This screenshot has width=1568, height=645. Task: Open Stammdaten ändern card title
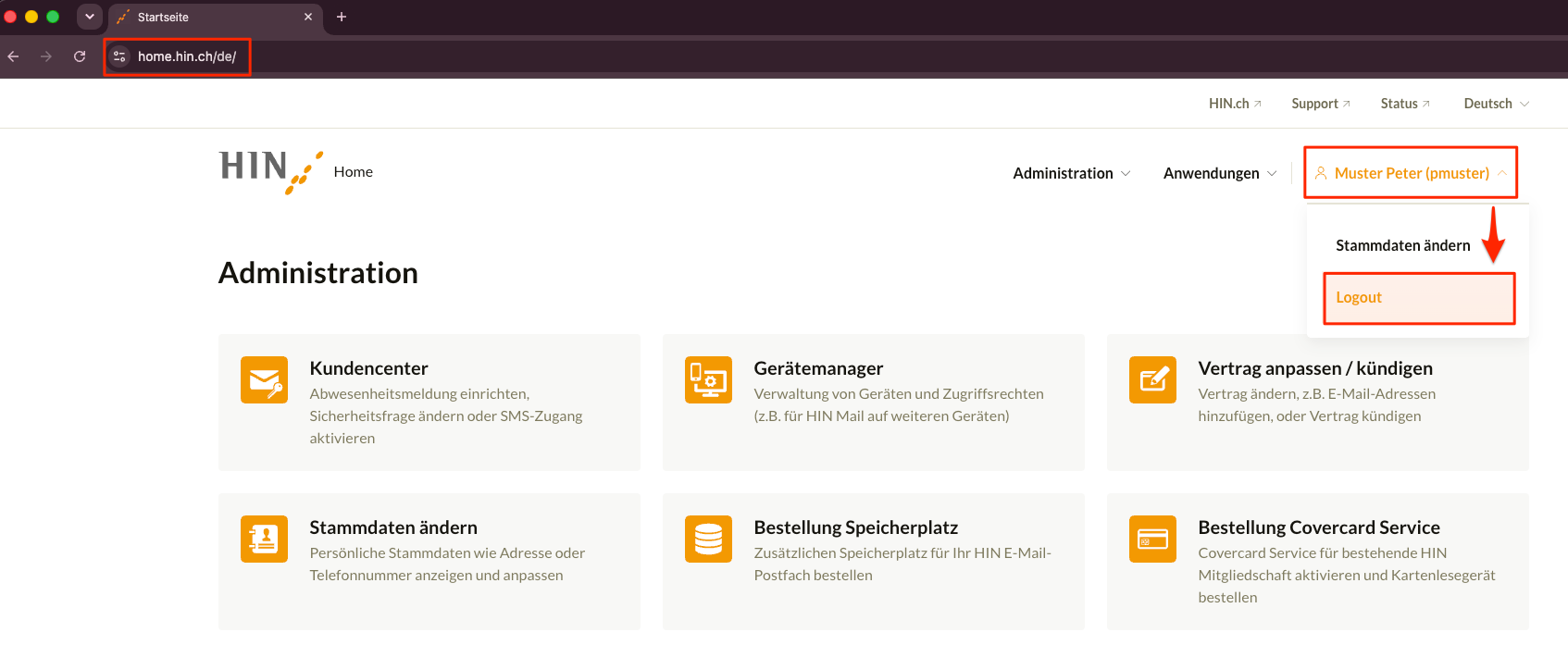[x=393, y=527]
